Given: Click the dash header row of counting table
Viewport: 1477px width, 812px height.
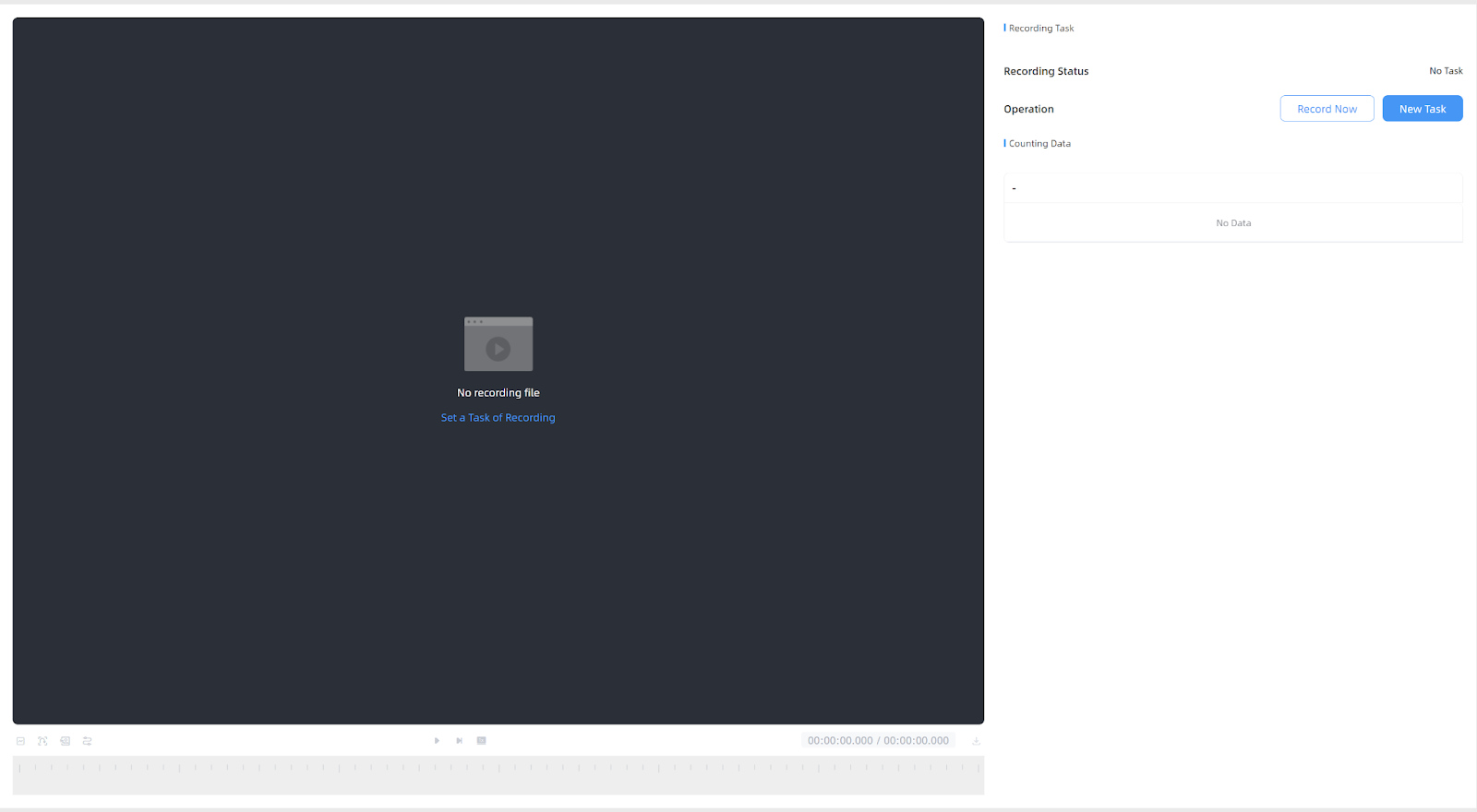Looking at the screenshot, I should pos(1233,188).
